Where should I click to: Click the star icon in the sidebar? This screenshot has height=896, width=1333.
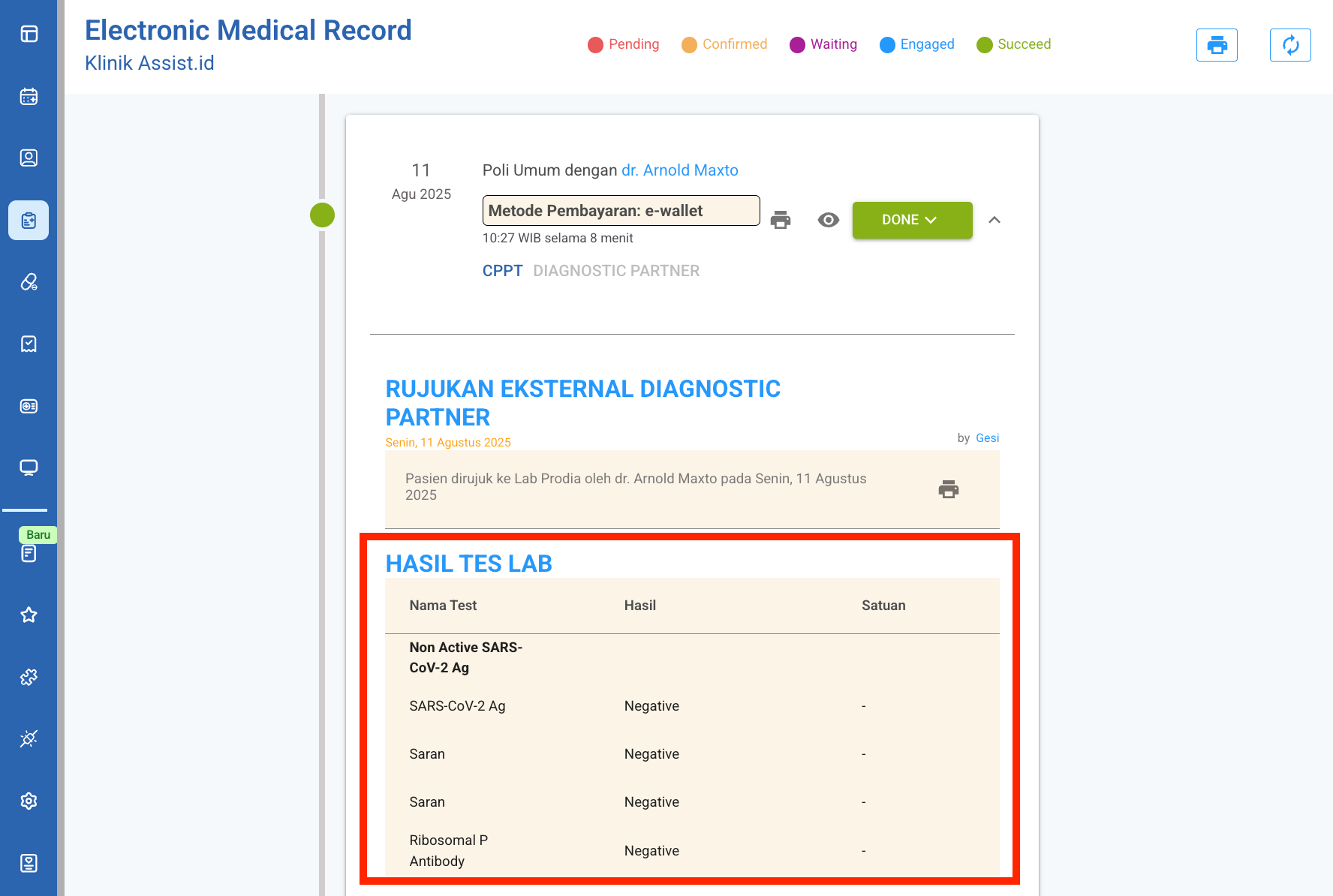pos(29,615)
